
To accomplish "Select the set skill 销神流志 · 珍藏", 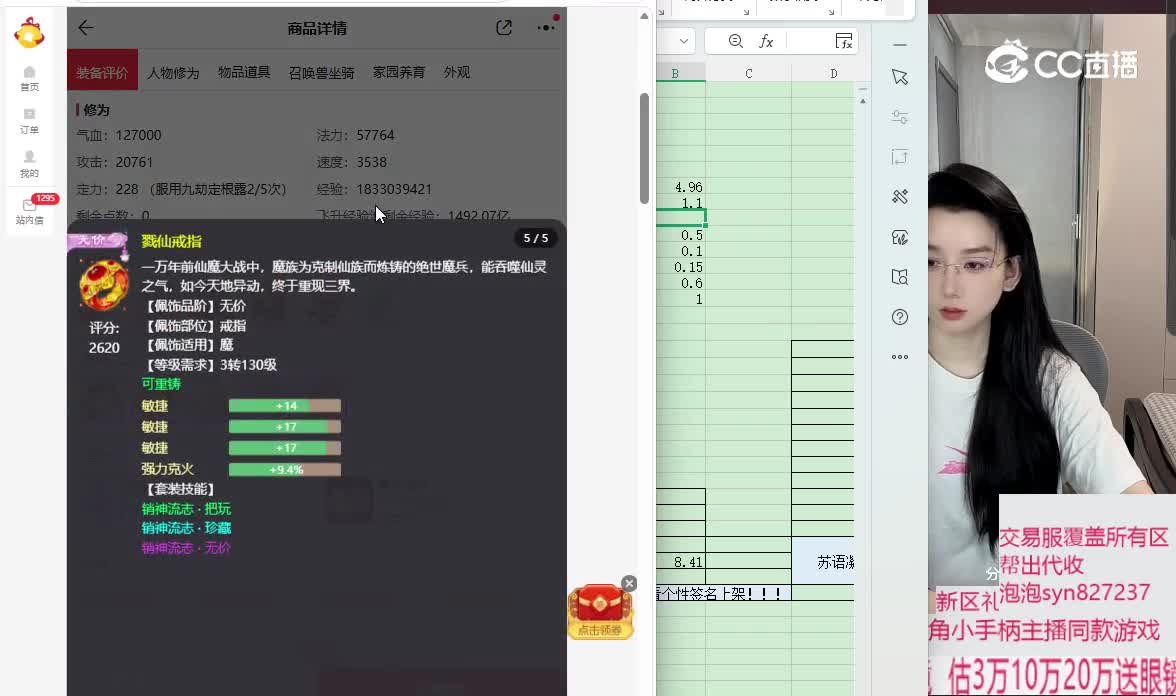I will click(186, 528).
